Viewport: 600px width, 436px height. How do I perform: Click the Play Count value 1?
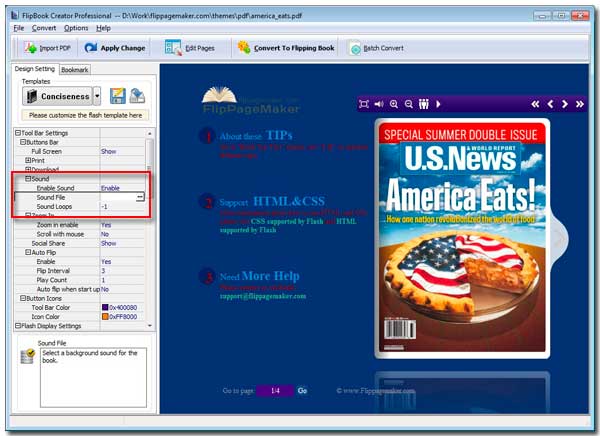(x=103, y=280)
